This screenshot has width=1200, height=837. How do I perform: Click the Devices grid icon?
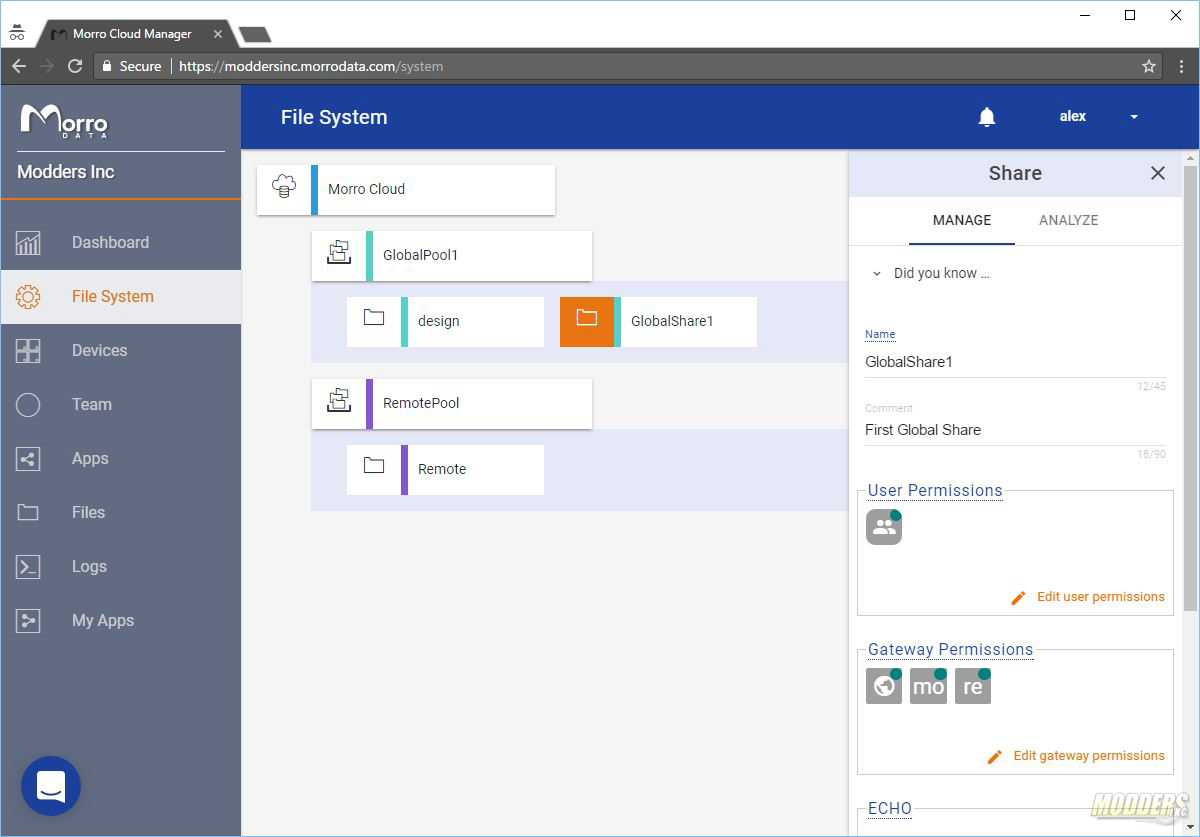pos(28,350)
